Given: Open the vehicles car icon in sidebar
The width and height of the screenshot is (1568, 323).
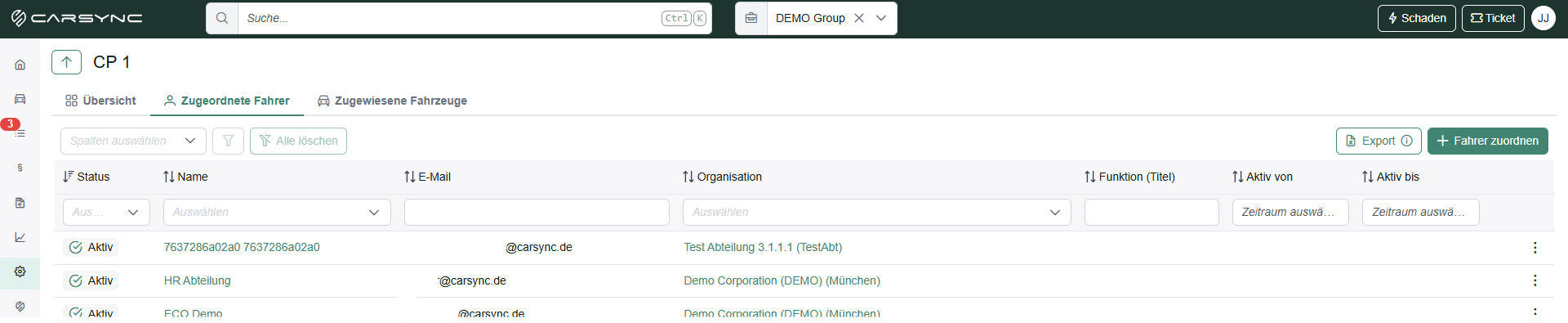Looking at the screenshot, I should 20,99.
